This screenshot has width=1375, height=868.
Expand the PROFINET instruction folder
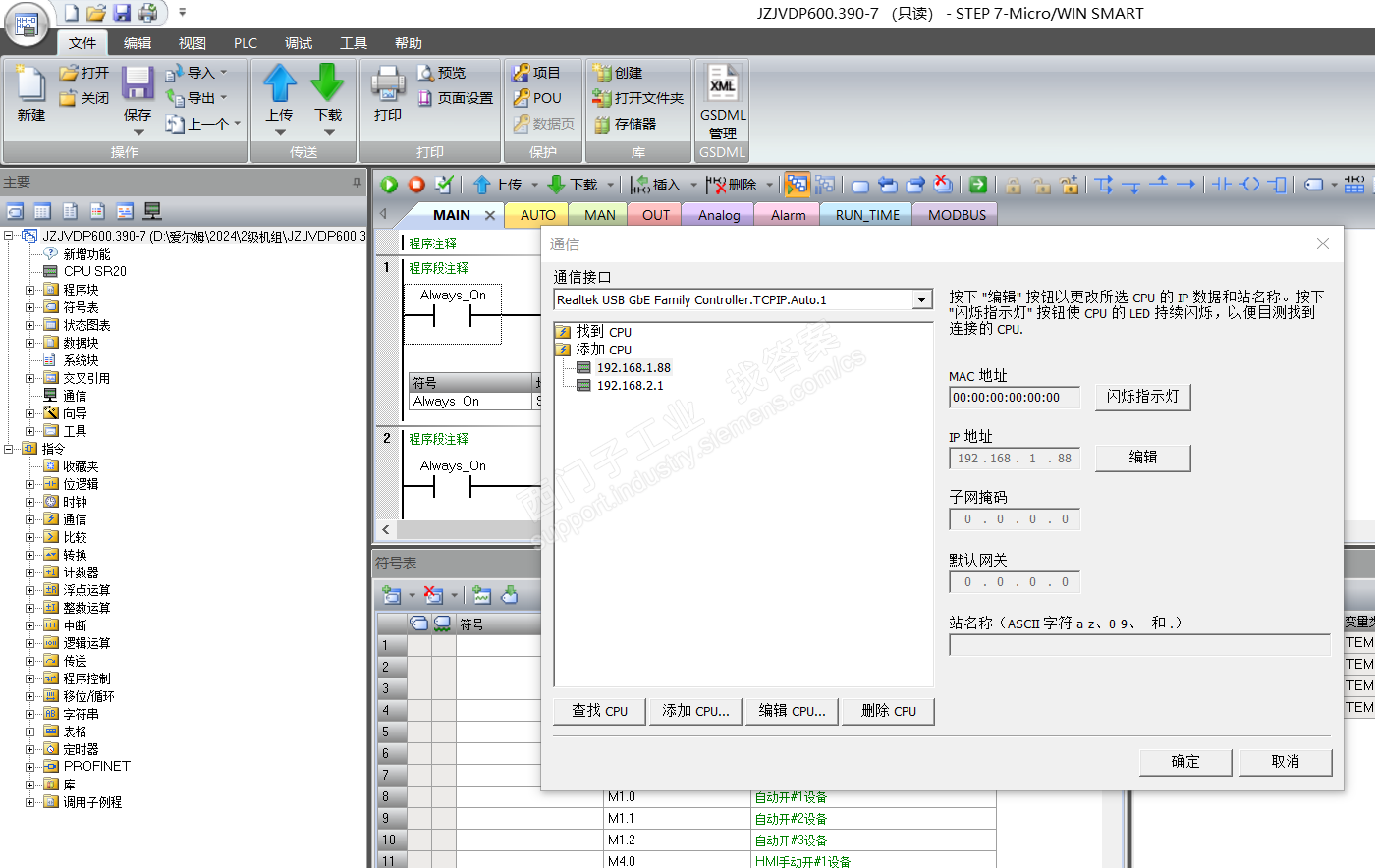tap(29, 767)
